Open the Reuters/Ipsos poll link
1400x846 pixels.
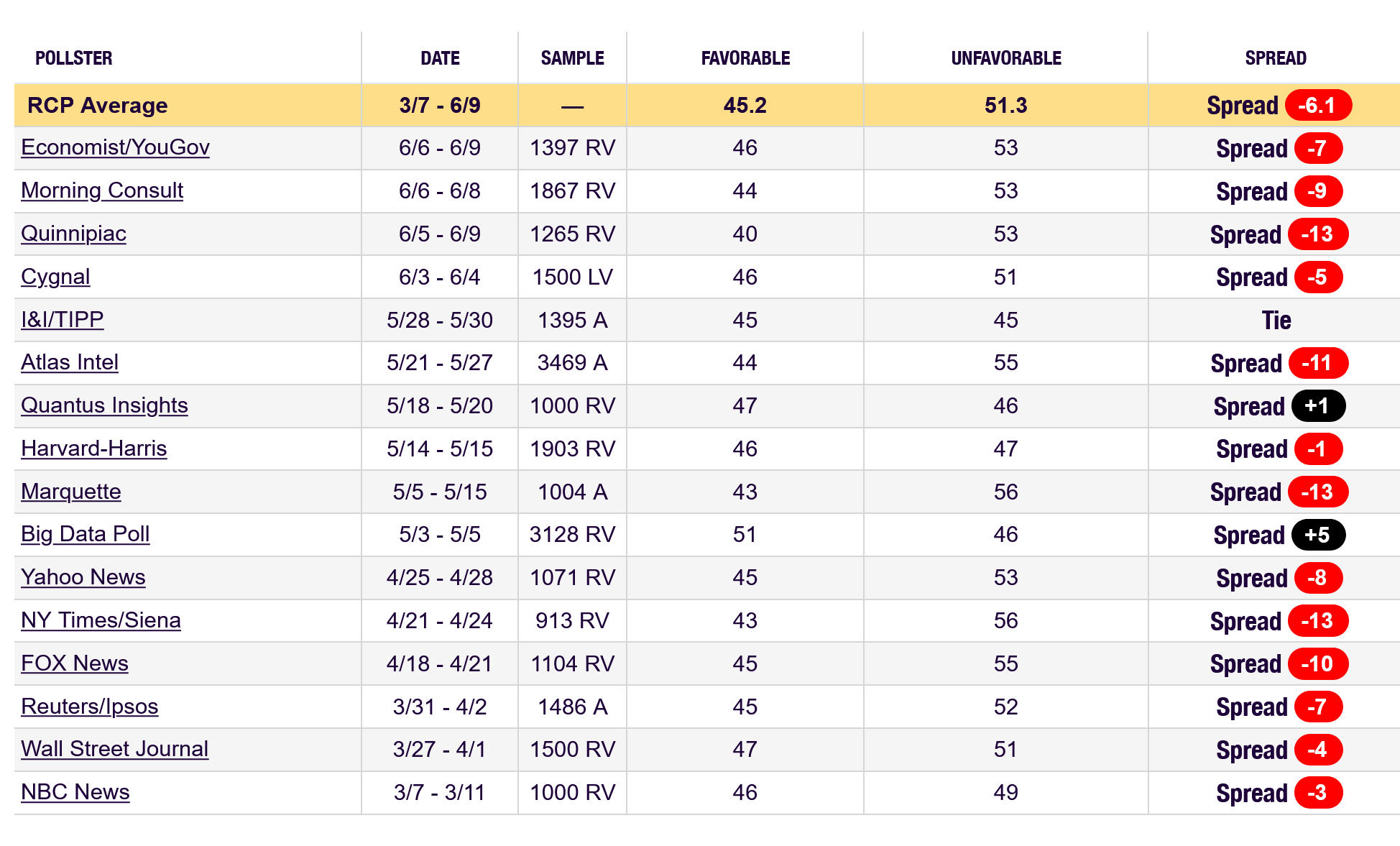pos(89,707)
